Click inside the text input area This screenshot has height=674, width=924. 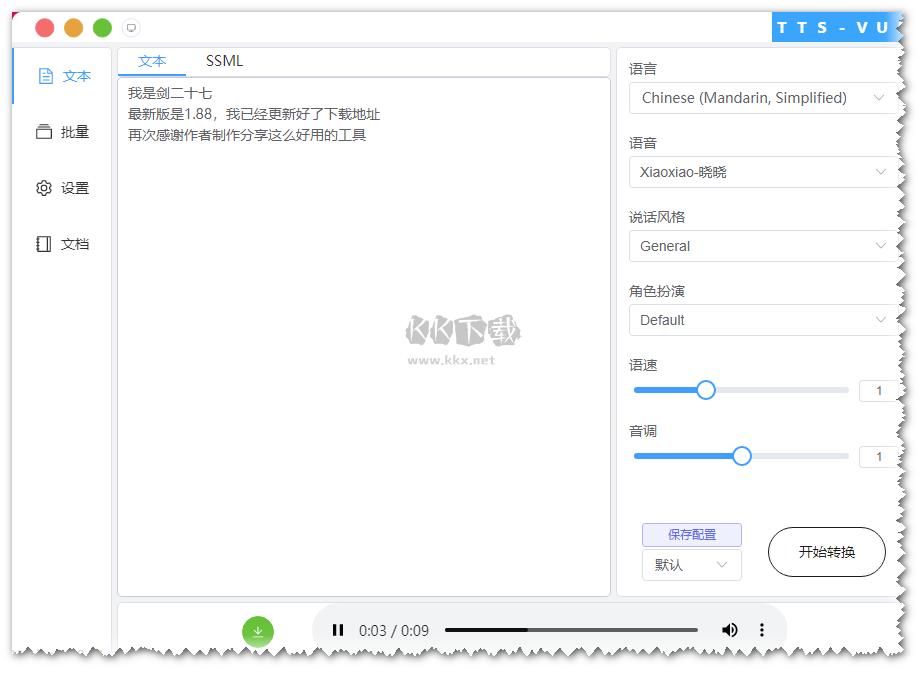(x=363, y=350)
